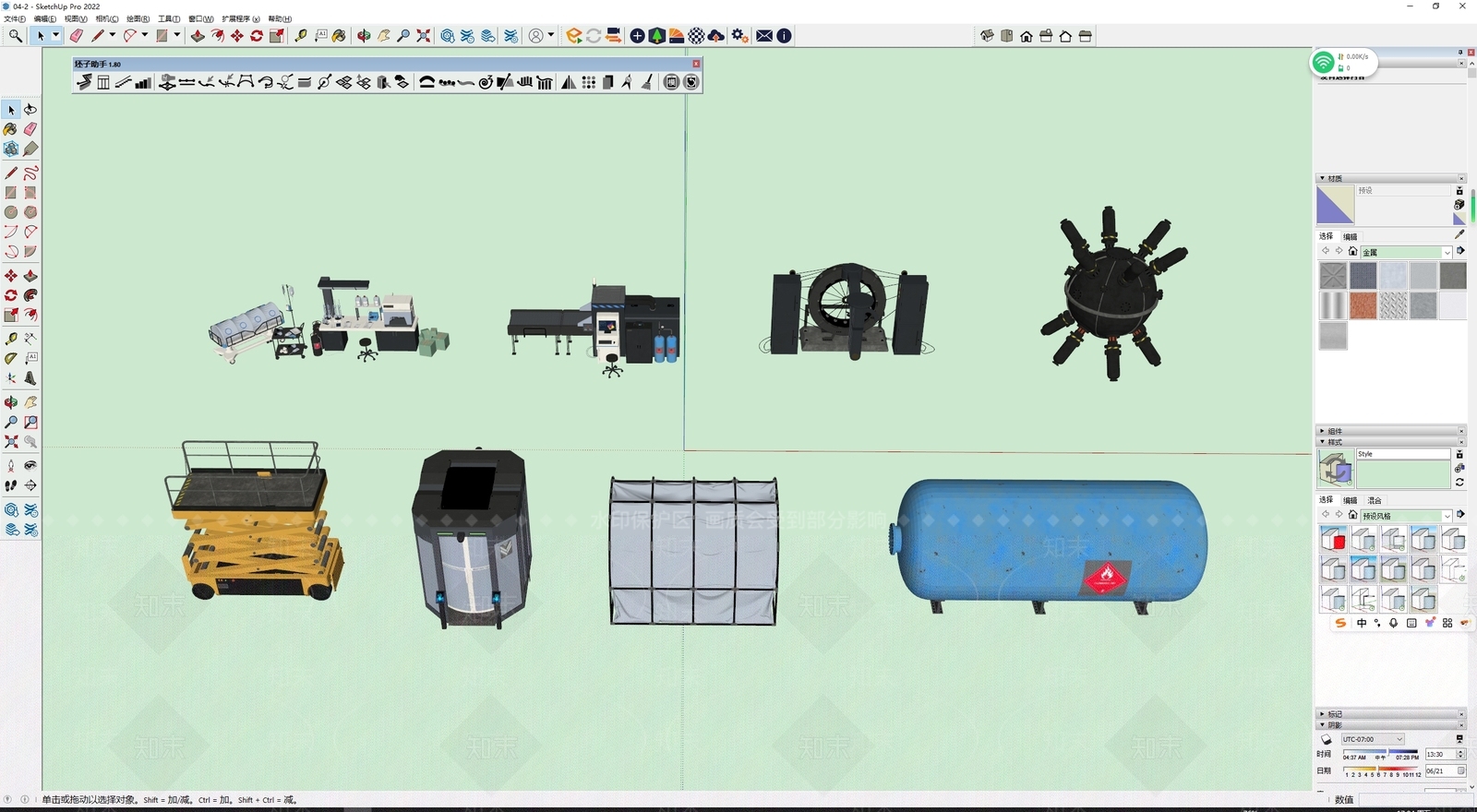1477x812 pixels.
Task: Select the Rotate tool in left toolbar
Action: pyautogui.click(x=11, y=295)
